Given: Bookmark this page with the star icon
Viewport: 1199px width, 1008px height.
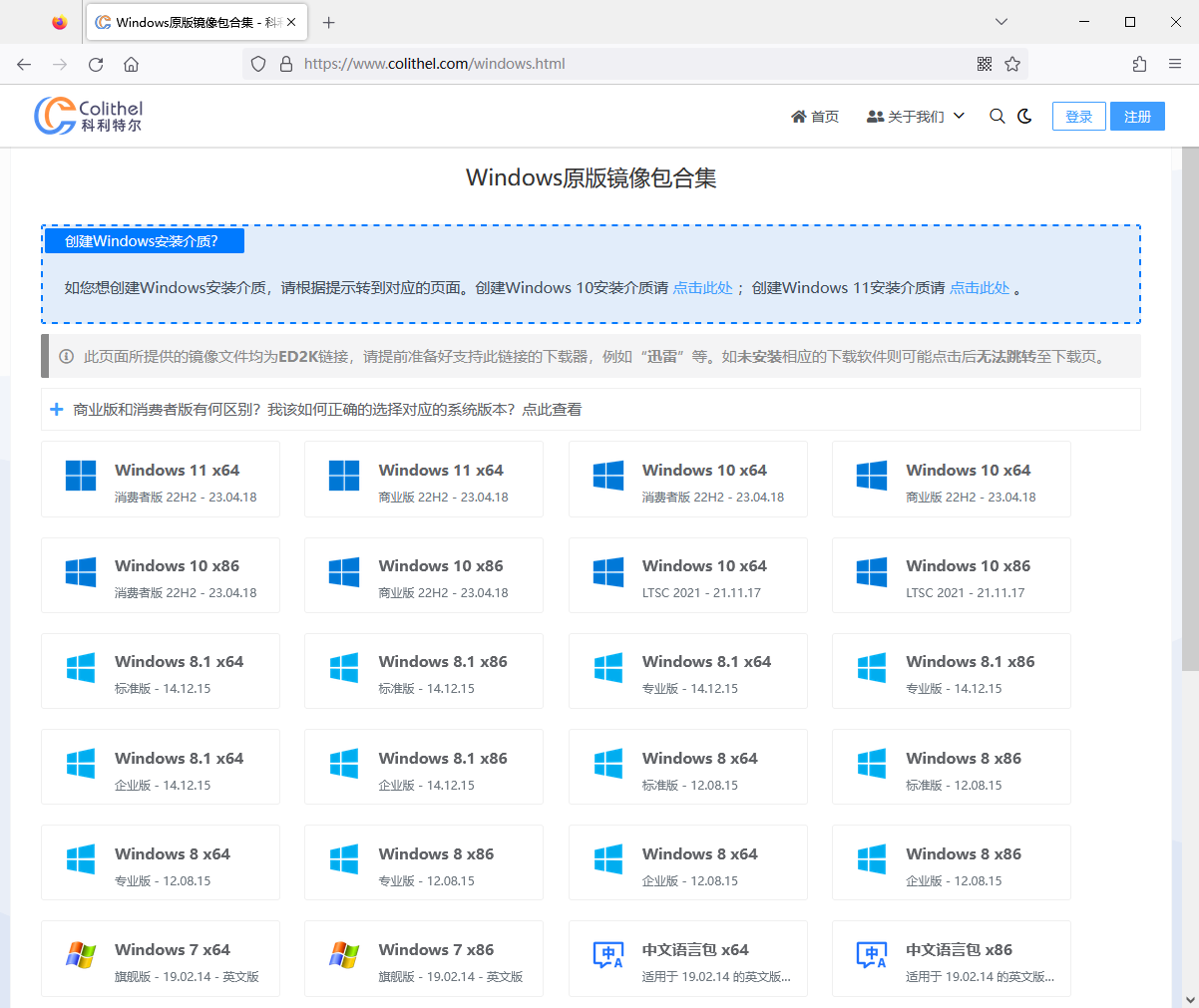Looking at the screenshot, I should point(1012,64).
